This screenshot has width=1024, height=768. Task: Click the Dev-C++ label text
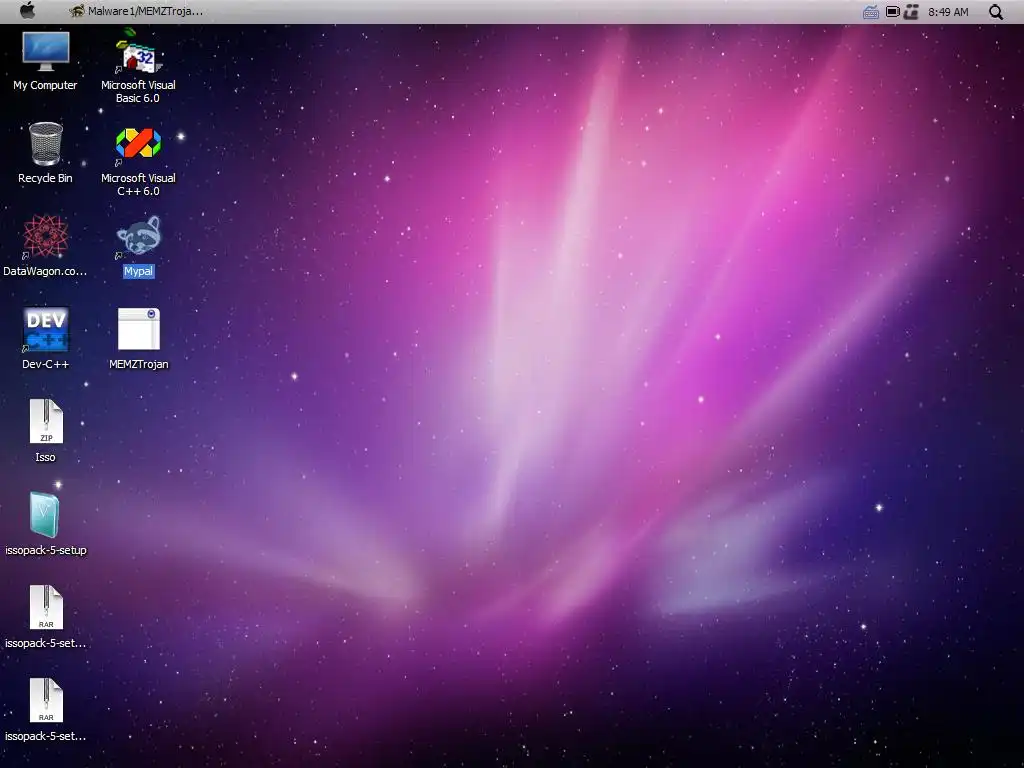45,364
